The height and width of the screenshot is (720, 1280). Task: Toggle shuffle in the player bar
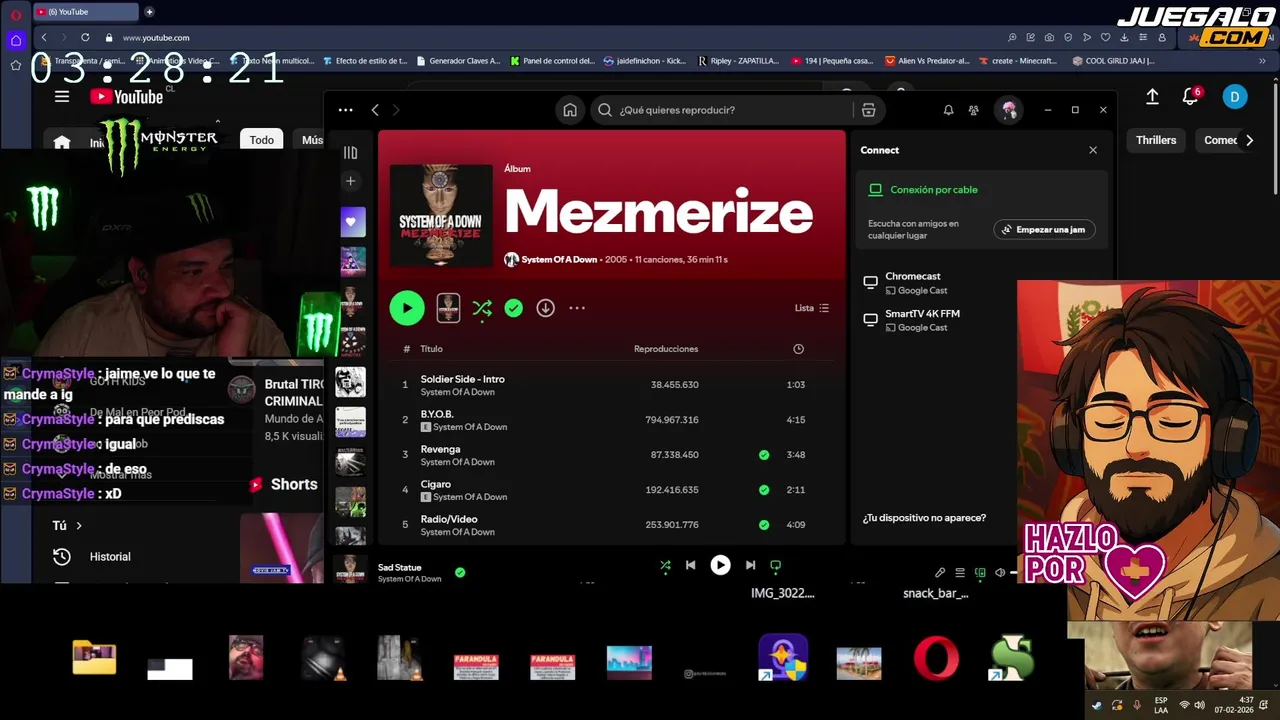[665, 565]
